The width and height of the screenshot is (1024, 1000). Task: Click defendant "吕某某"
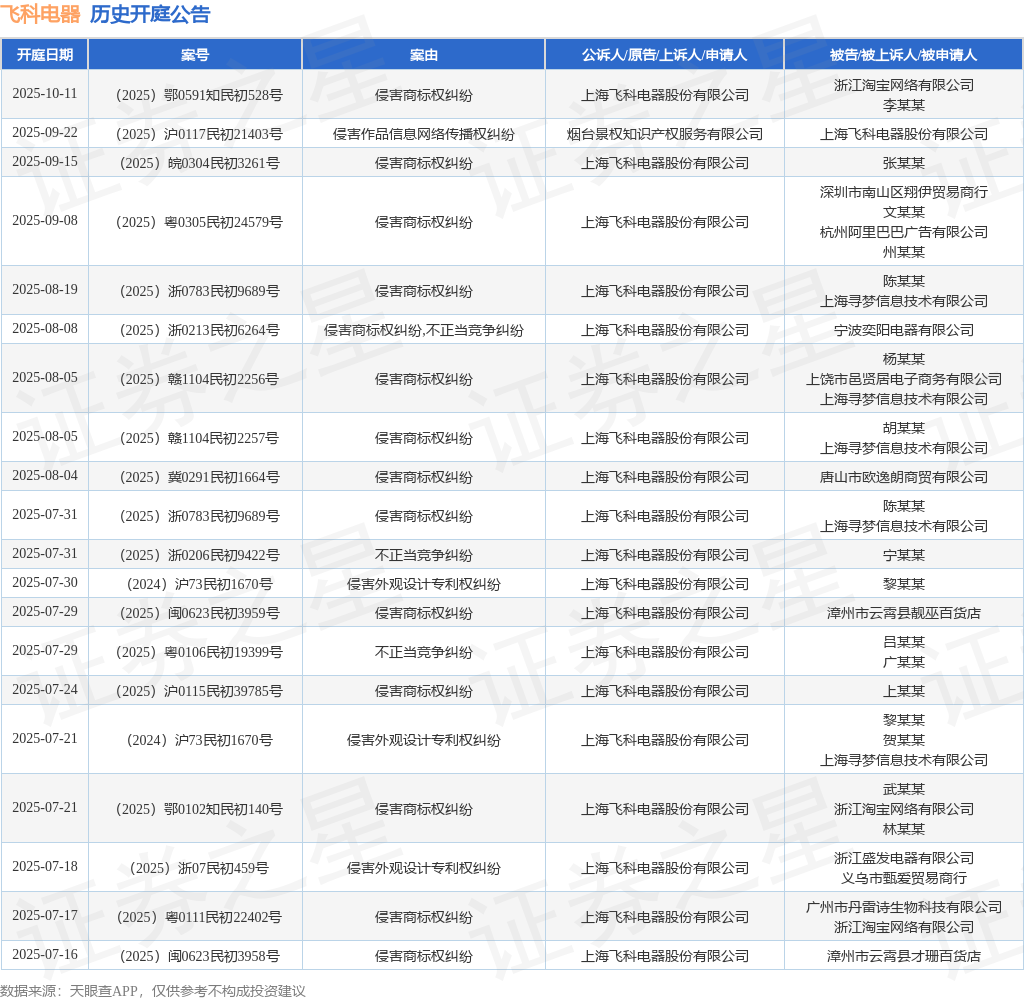[904, 642]
